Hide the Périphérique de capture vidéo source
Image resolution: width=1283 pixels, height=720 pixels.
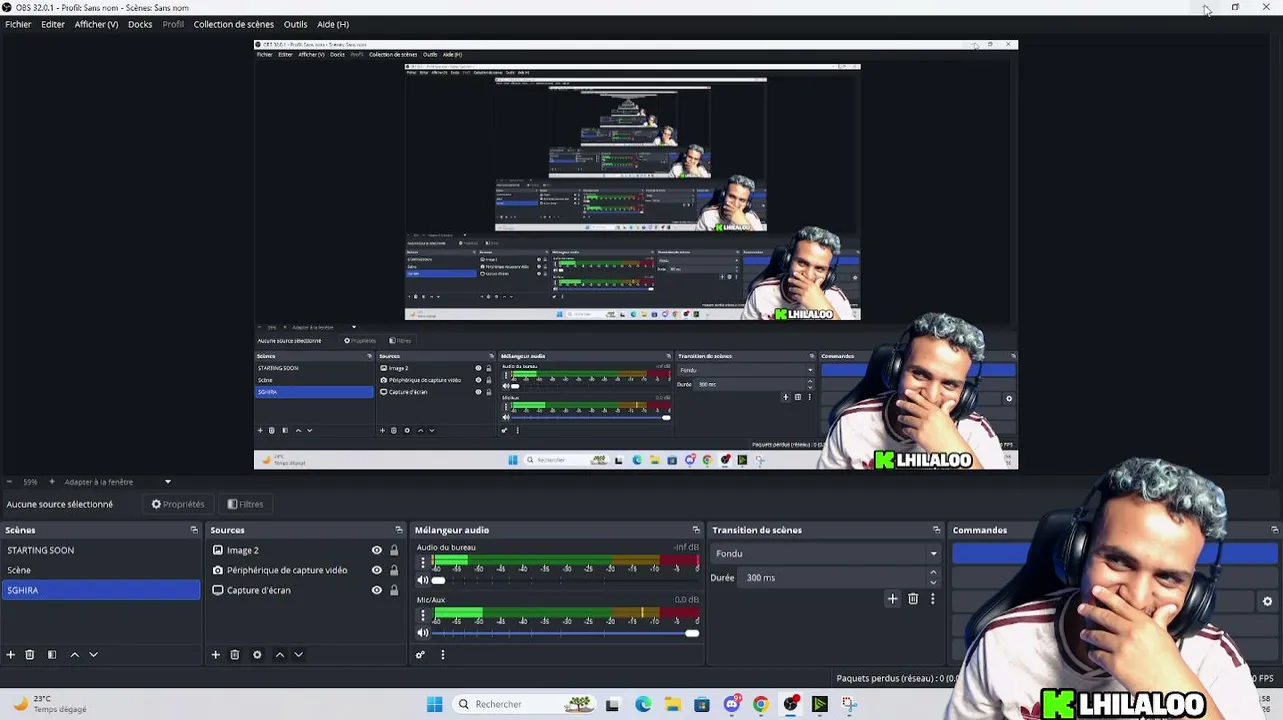click(377, 570)
